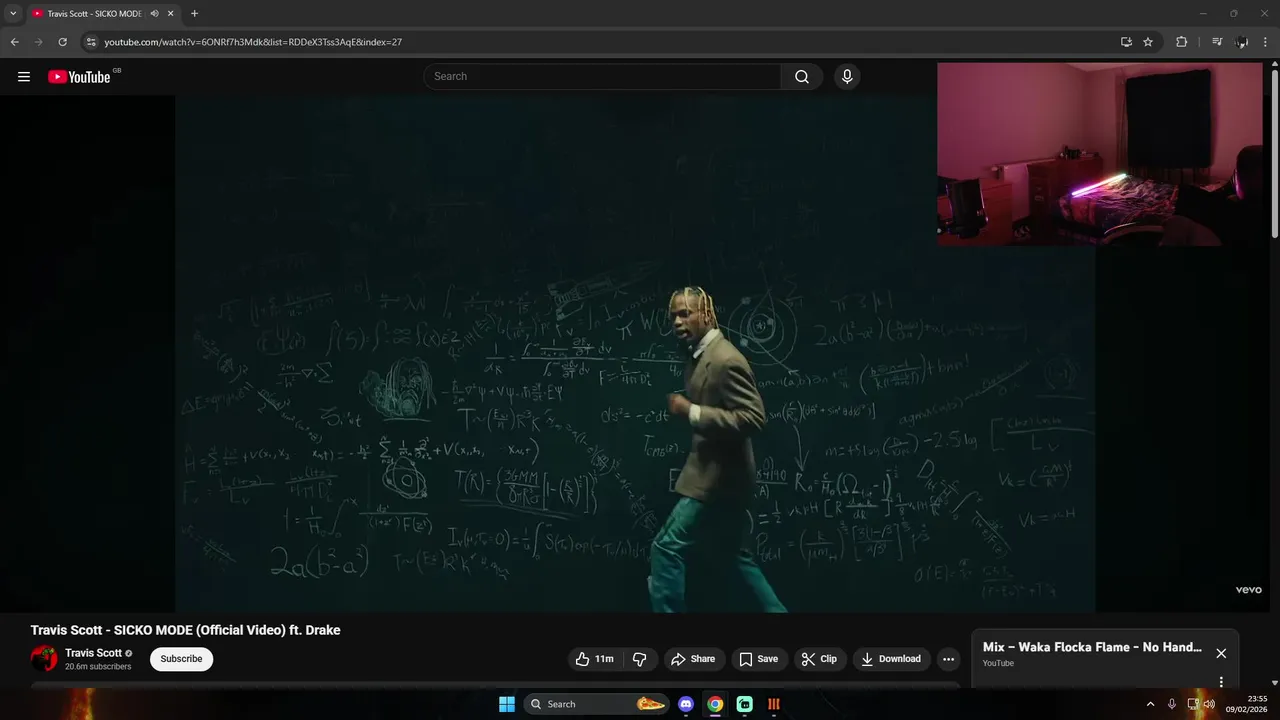The image size is (1280, 720).
Task: Click the Clip button
Action: pos(820,659)
